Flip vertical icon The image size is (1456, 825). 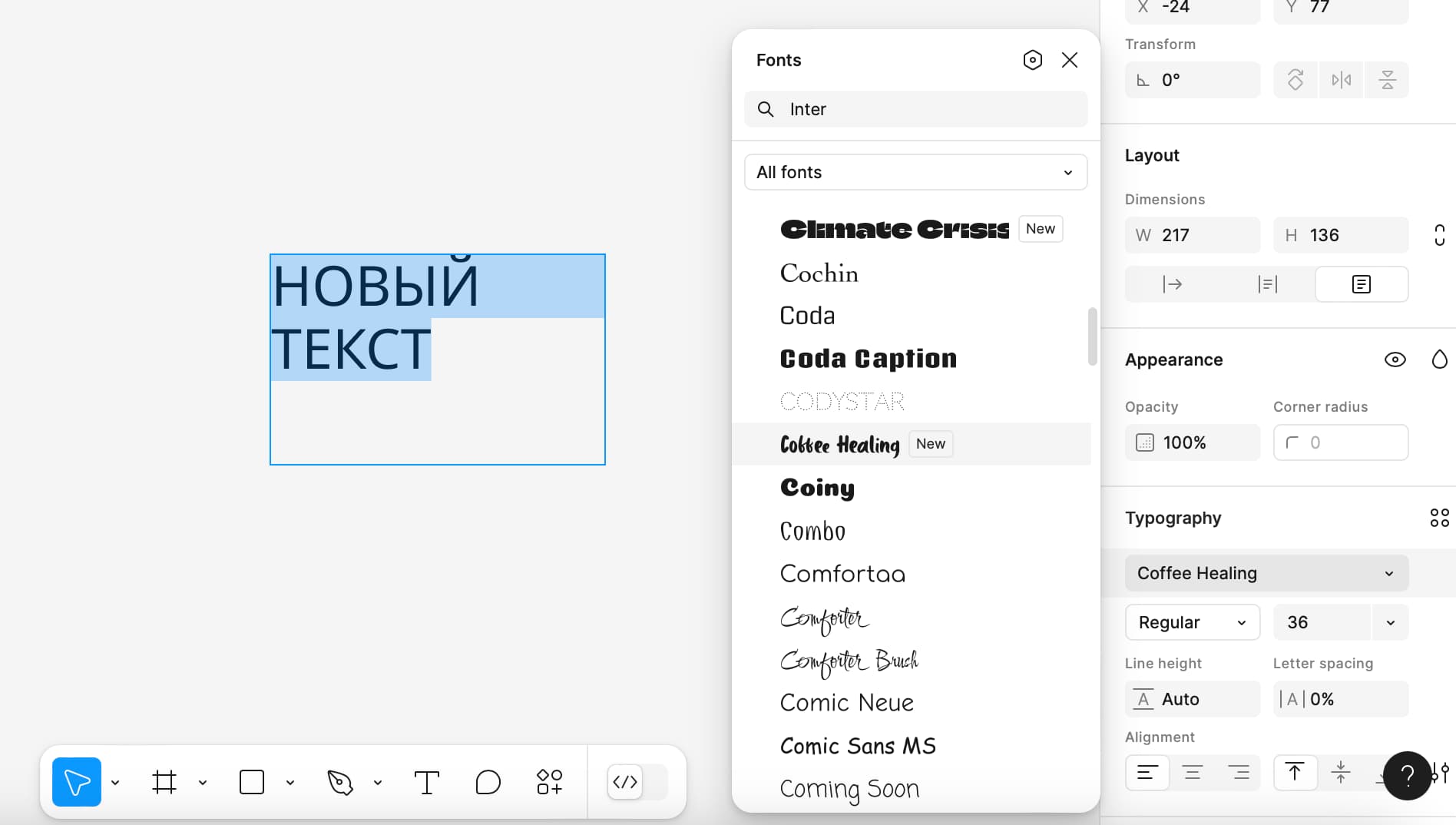point(1387,80)
